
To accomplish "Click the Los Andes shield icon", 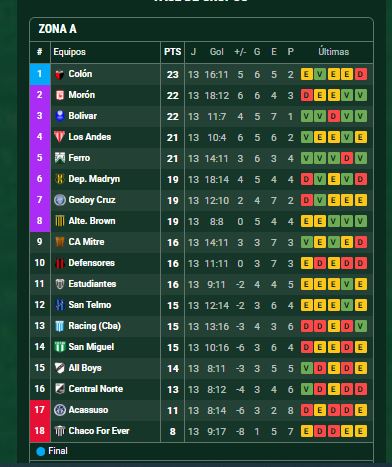I will (x=60, y=137).
